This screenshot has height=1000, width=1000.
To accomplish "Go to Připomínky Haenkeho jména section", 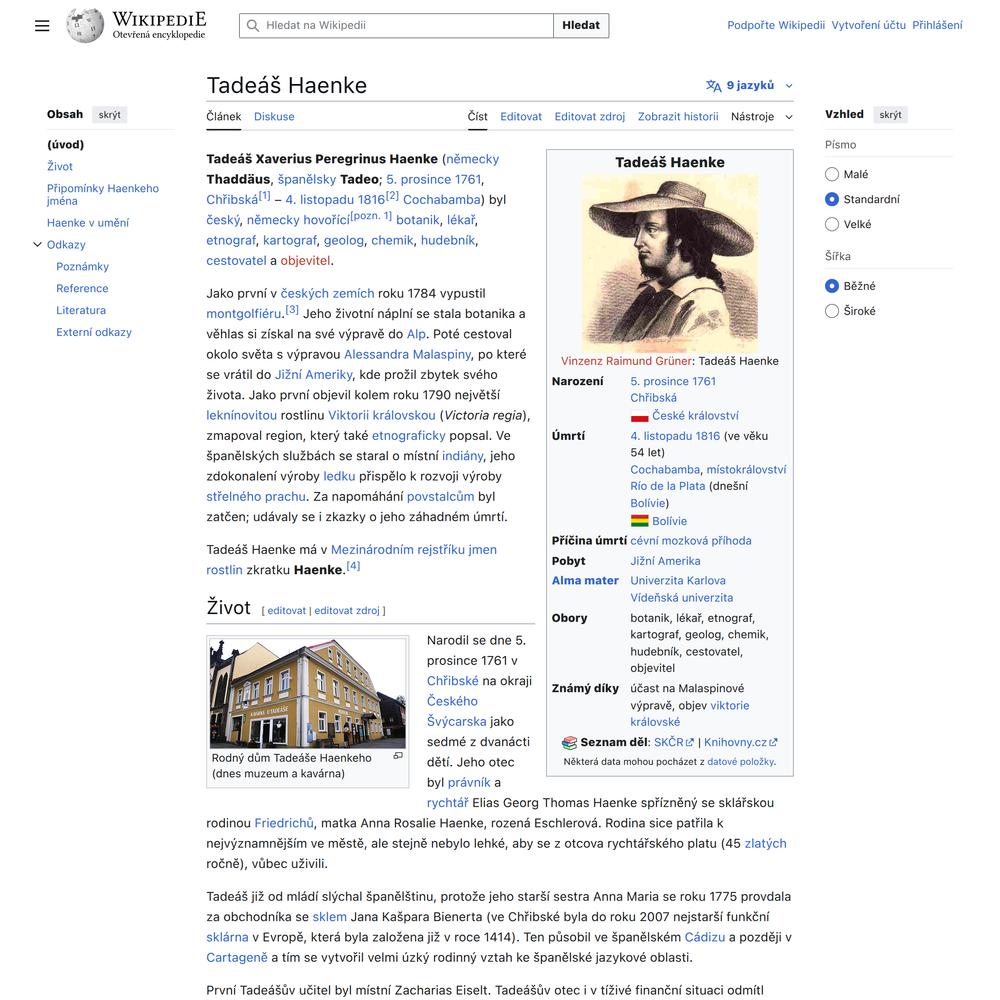I will point(103,195).
